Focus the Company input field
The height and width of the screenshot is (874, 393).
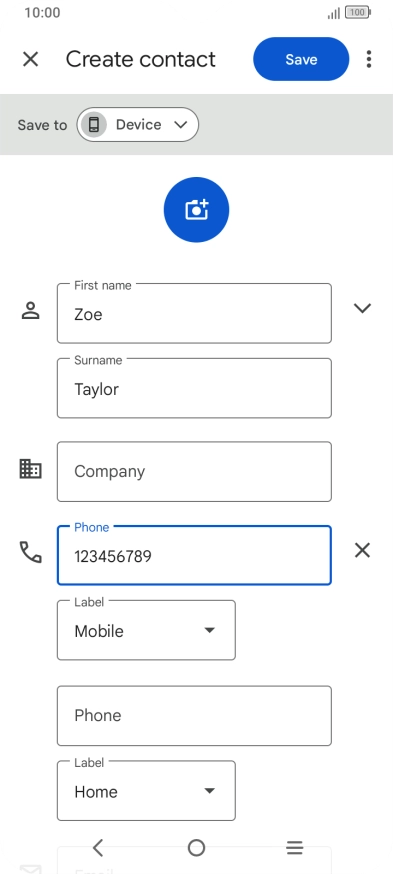(194, 472)
